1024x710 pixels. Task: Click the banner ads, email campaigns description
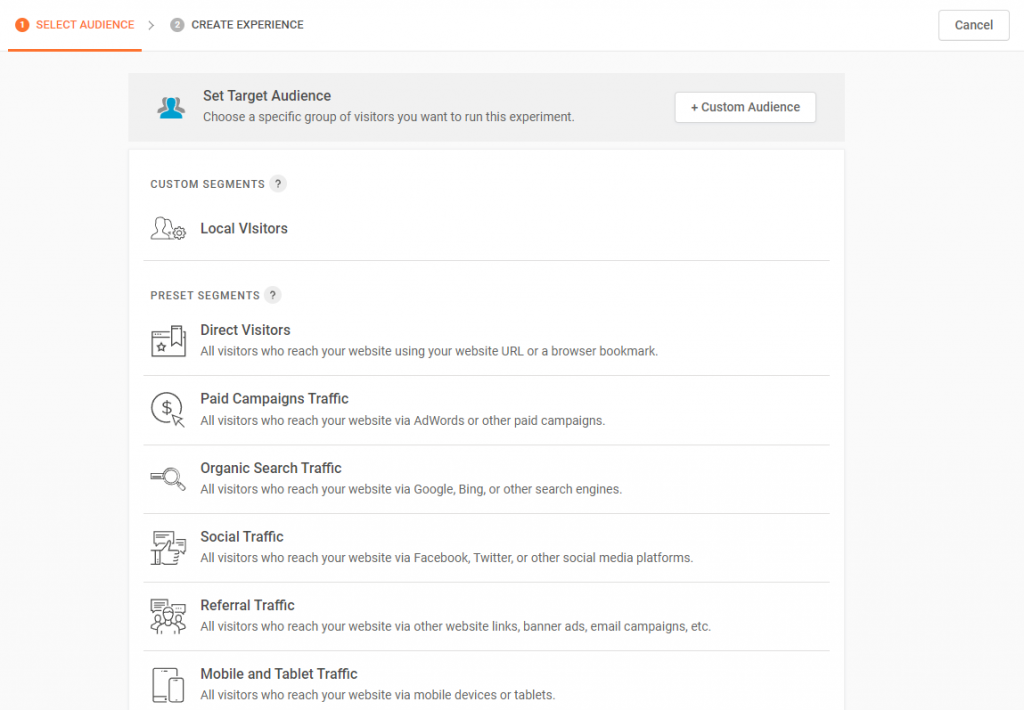455,626
